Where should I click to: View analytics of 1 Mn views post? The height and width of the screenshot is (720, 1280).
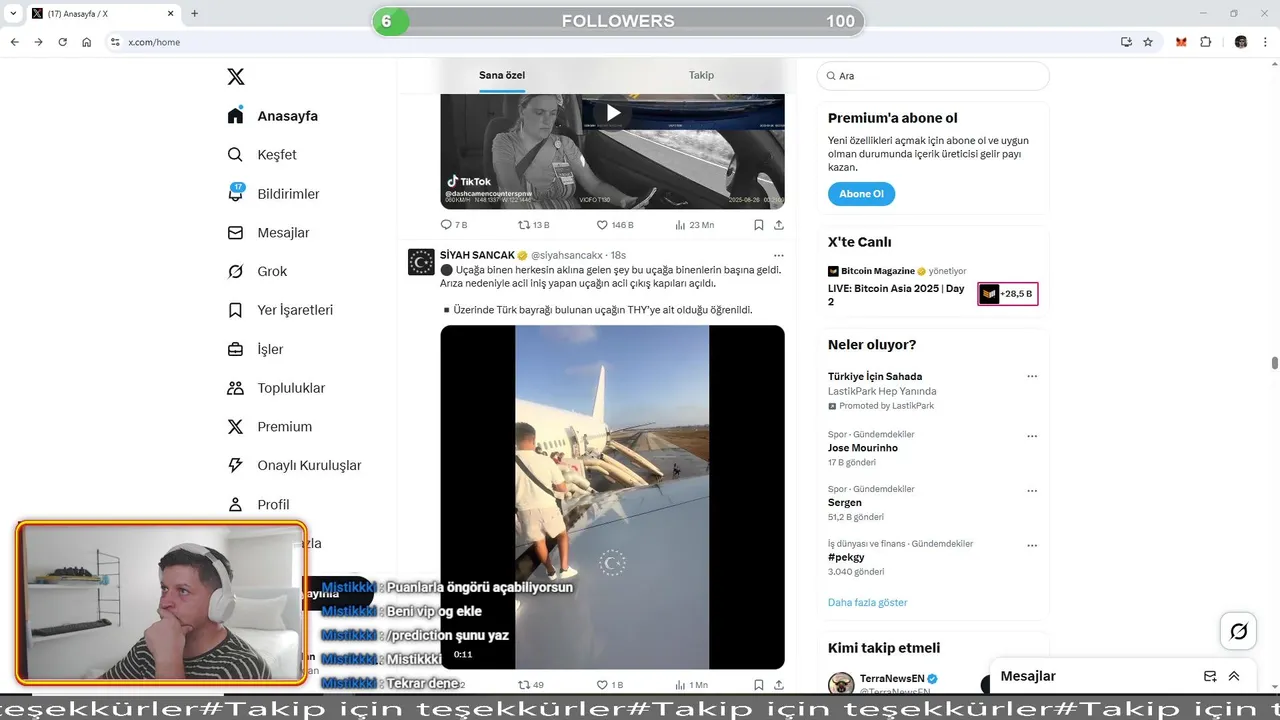point(692,685)
